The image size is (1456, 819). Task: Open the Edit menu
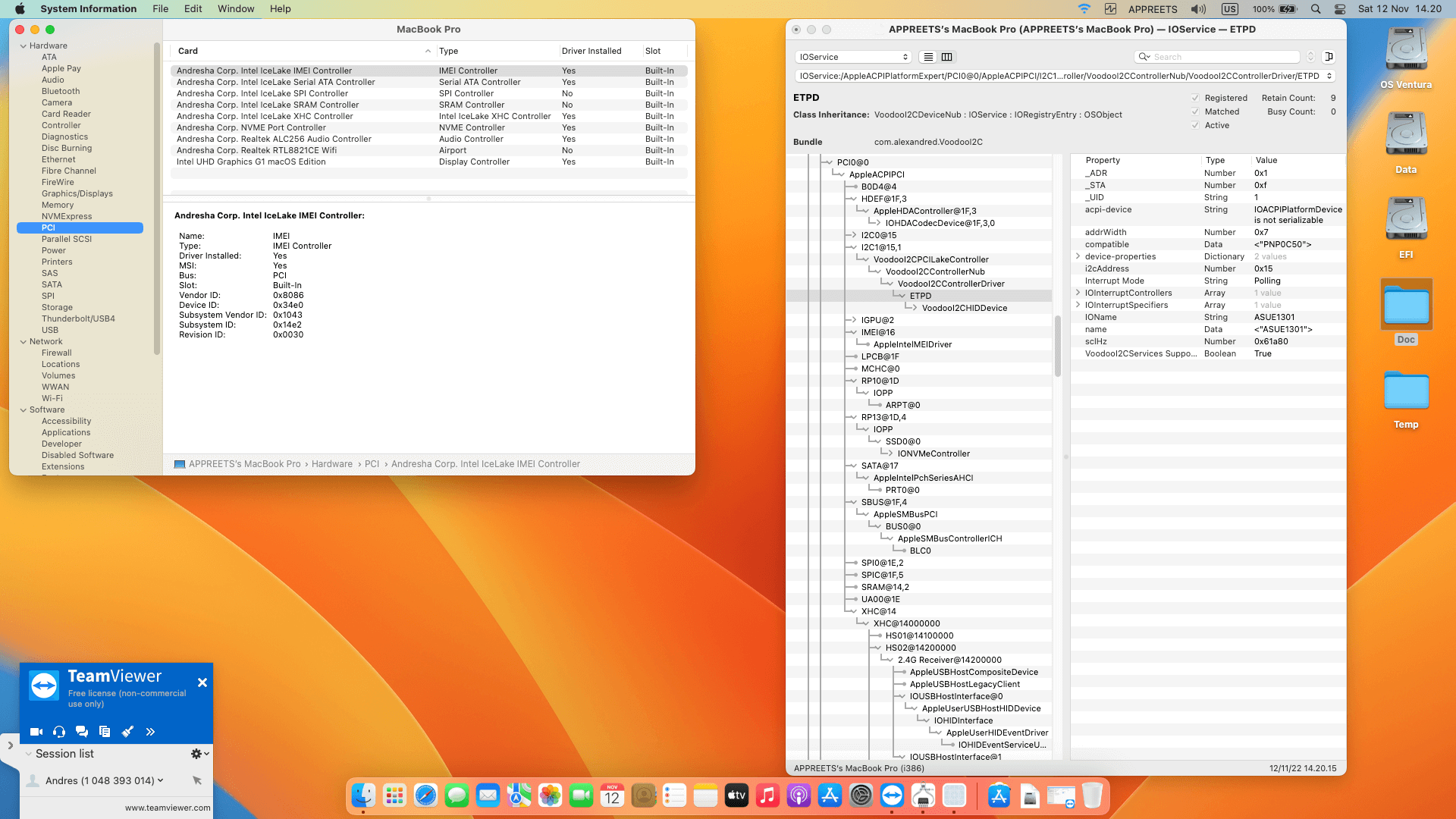click(x=193, y=9)
